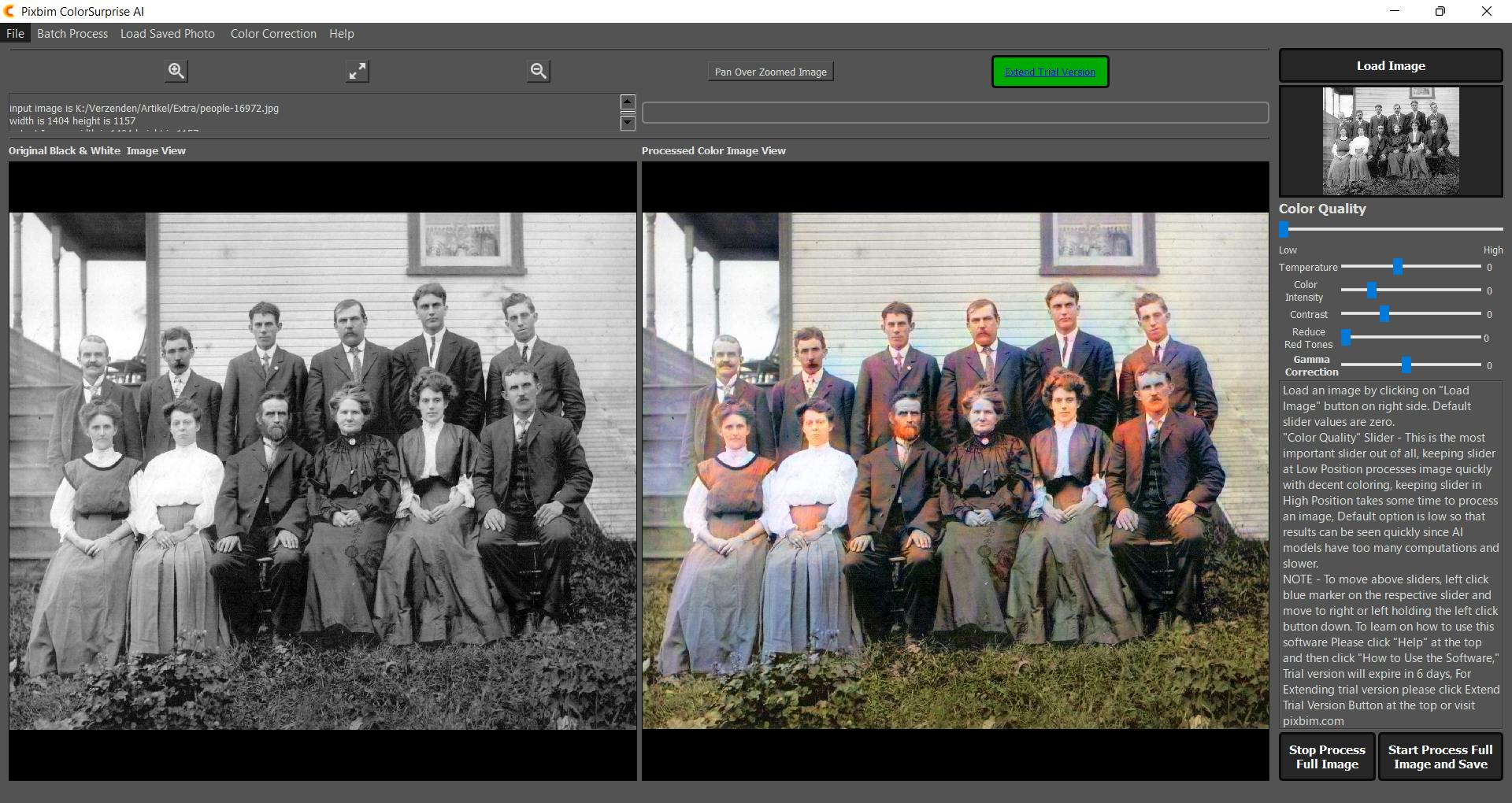Click the 'Temperature' label
Image resolution: width=1512 pixels, height=803 pixels.
[1308, 268]
